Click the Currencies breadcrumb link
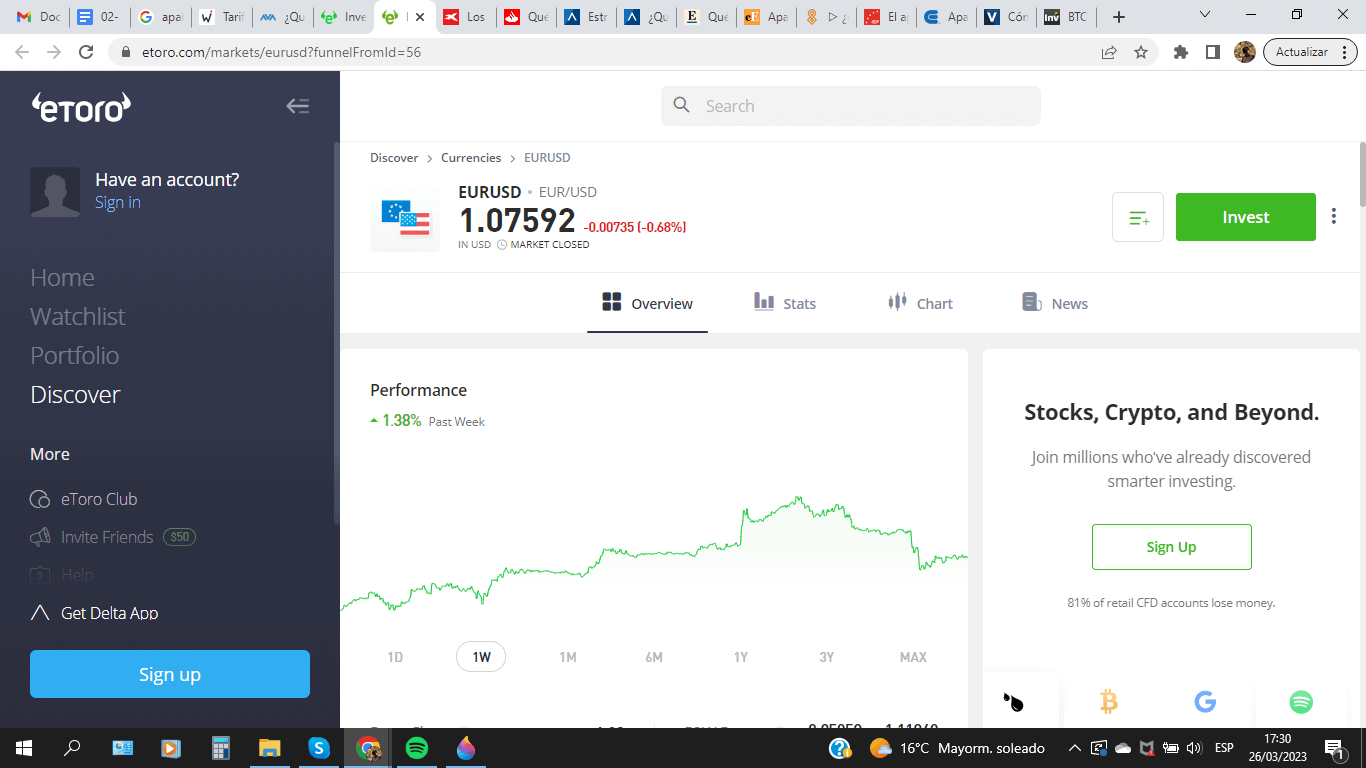 471,158
